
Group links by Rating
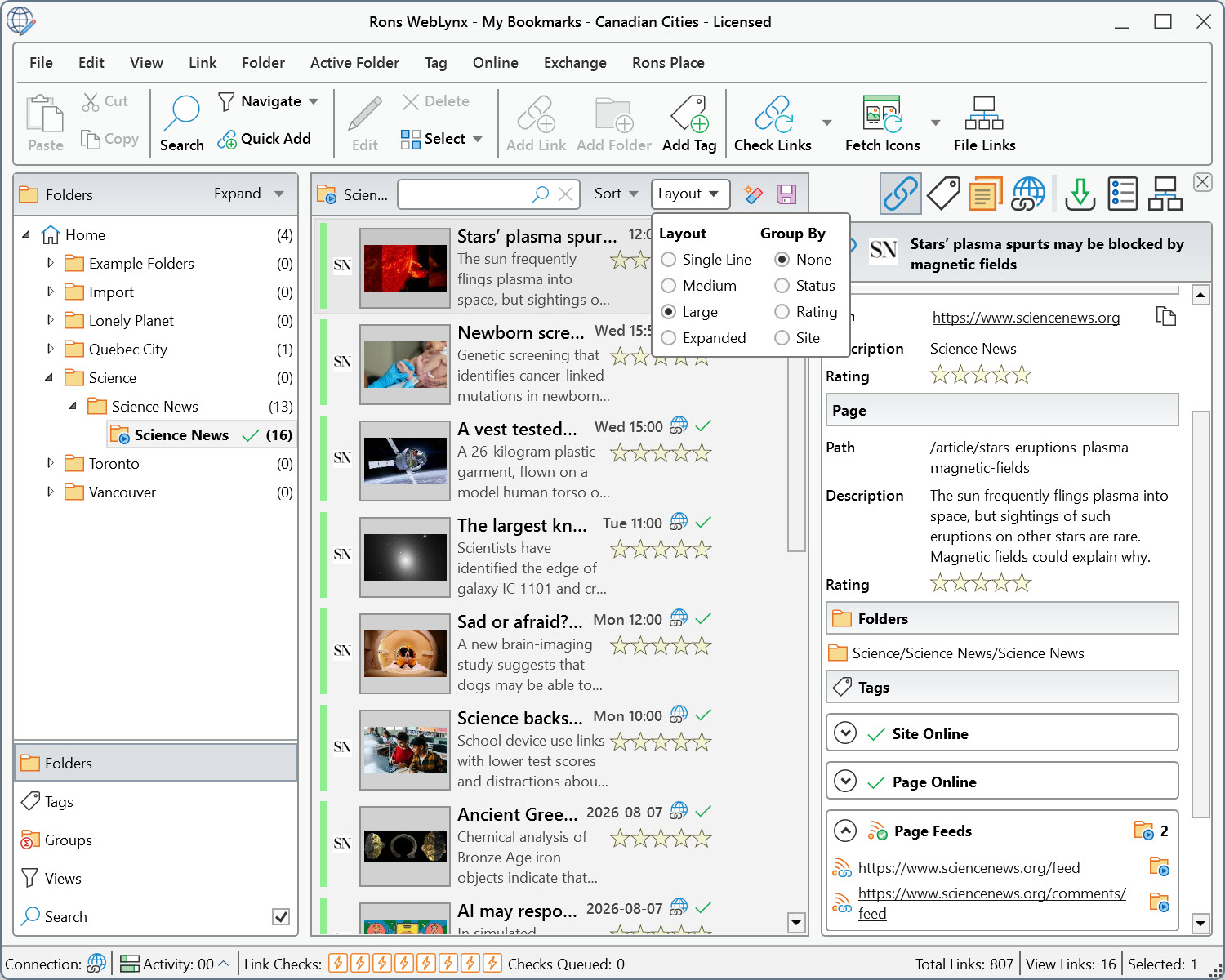pyautogui.click(x=805, y=312)
